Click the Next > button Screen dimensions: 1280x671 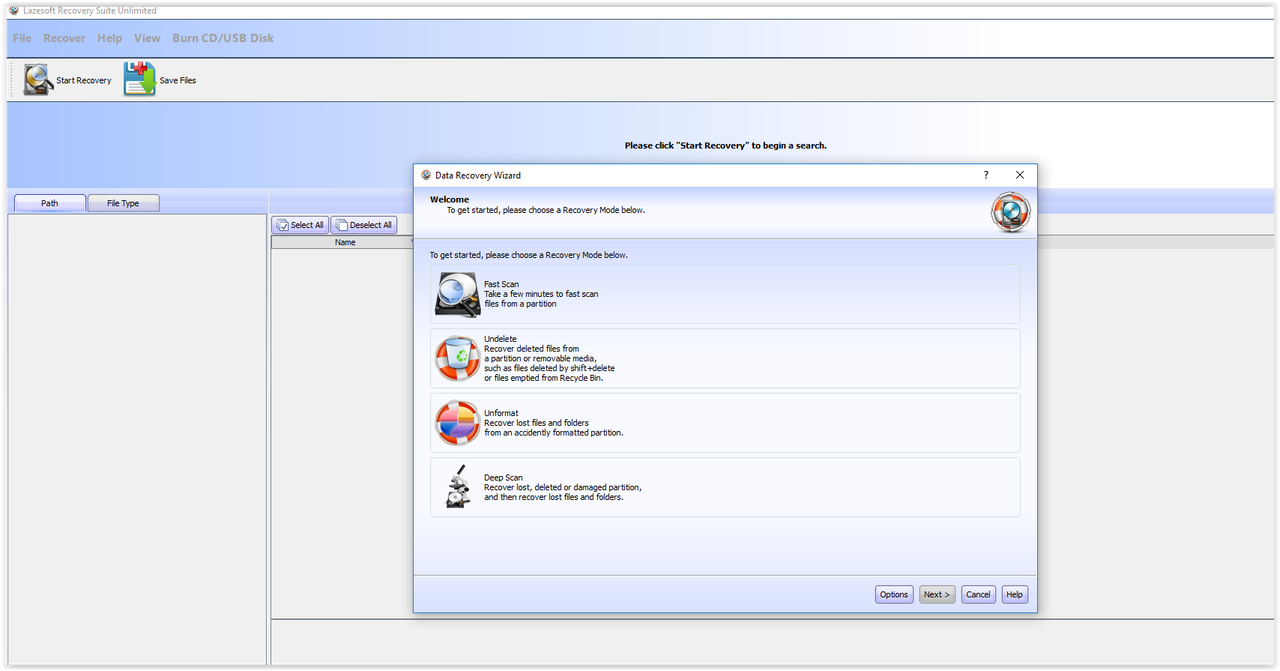click(x=937, y=594)
